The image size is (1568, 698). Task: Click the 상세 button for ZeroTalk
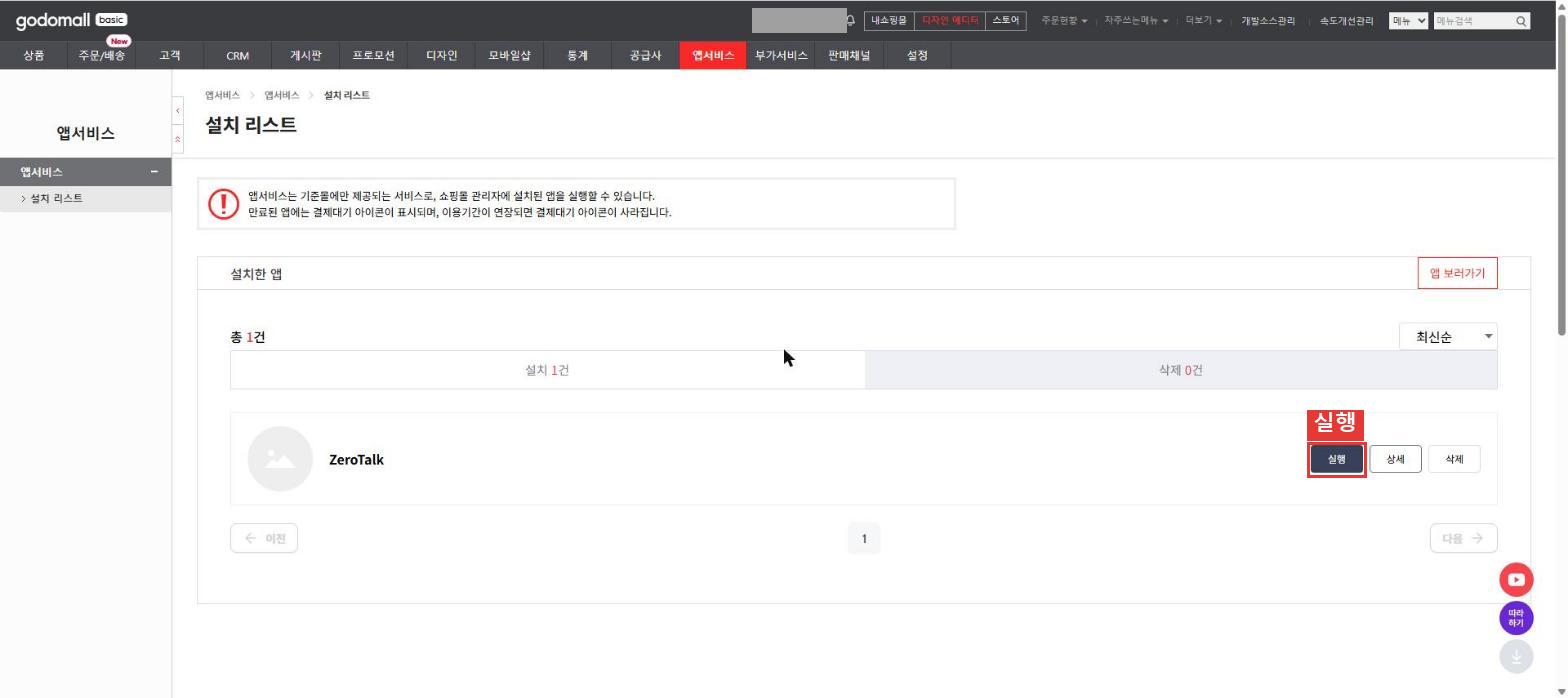point(1395,459)
